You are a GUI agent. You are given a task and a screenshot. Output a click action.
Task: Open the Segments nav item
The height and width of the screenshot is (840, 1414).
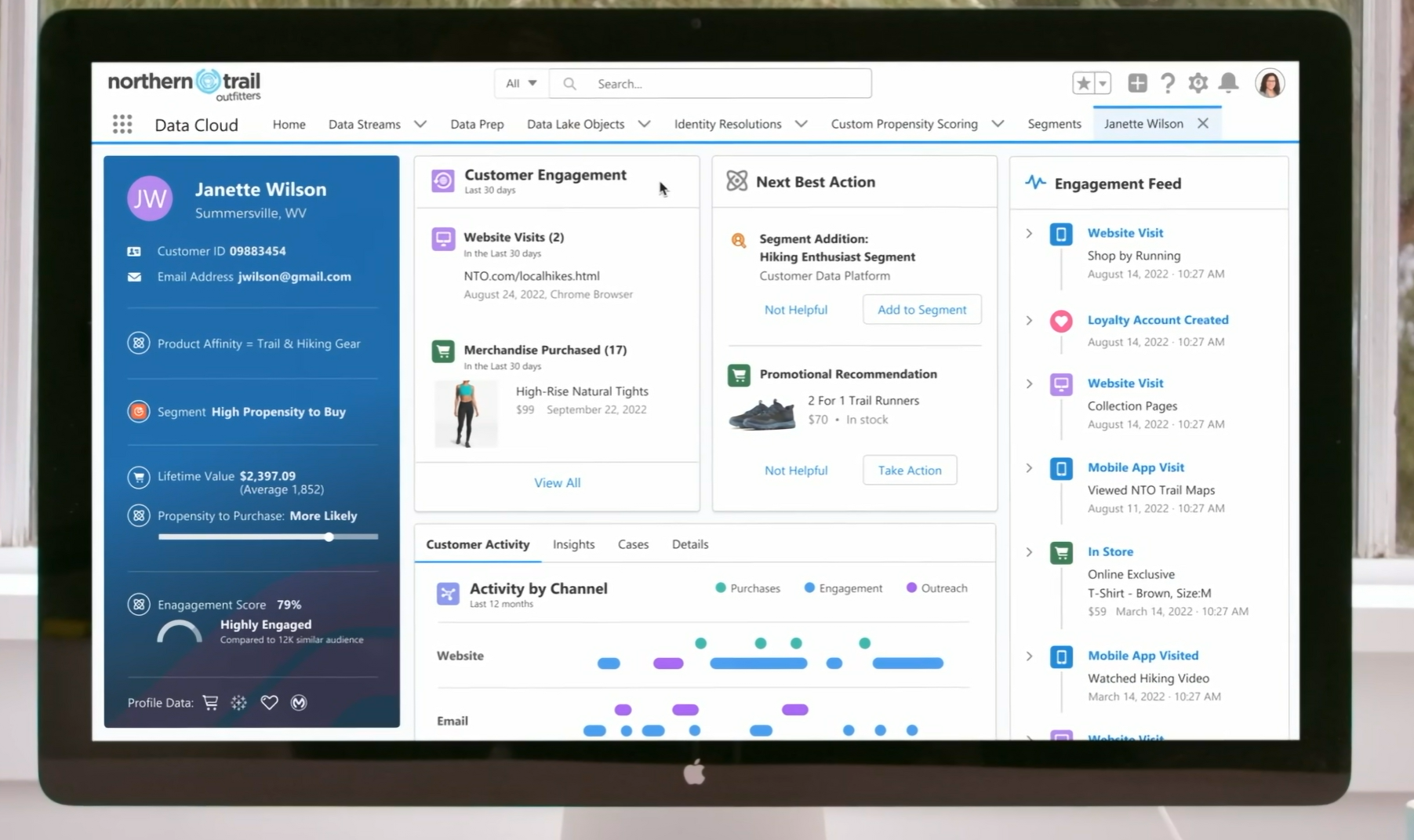click(1054, 124)
